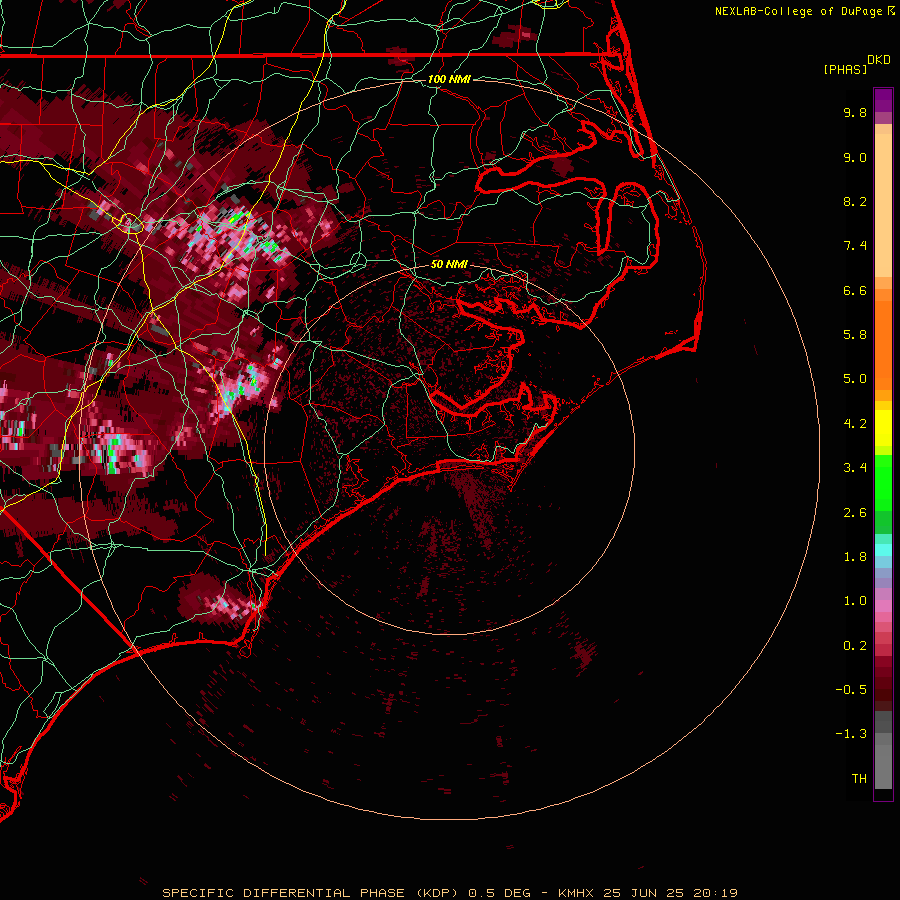Pick the cyan band of the color scale
The height and width of the screenshot is (900, 900).
point(883,550)
